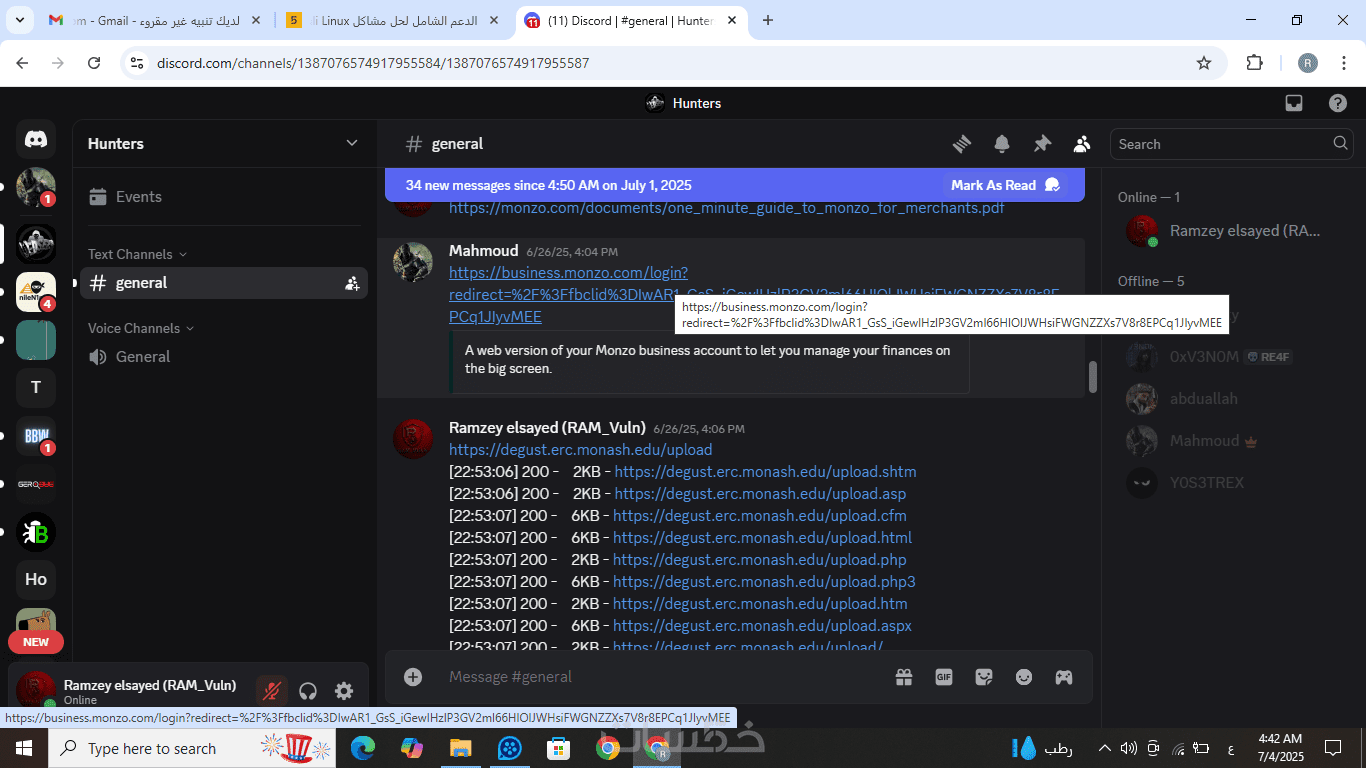Open the monzo.com merchants PDF link
The width and height of the screenshot is (1366, 768).
coord(727,208)
